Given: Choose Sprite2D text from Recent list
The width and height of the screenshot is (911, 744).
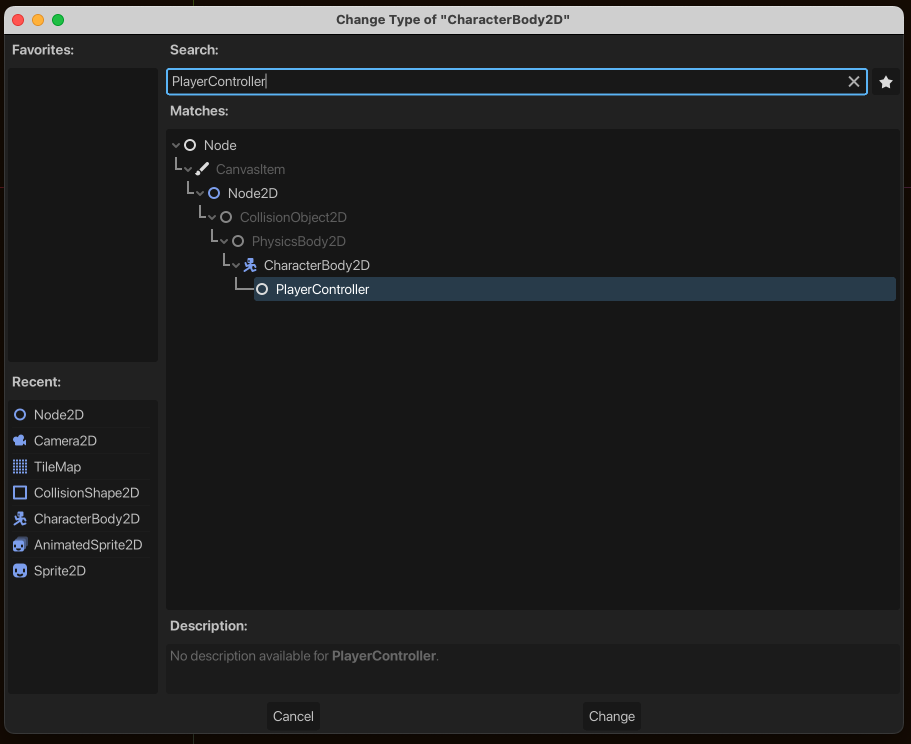Looking at the screenshot, I should coord(60,571).
